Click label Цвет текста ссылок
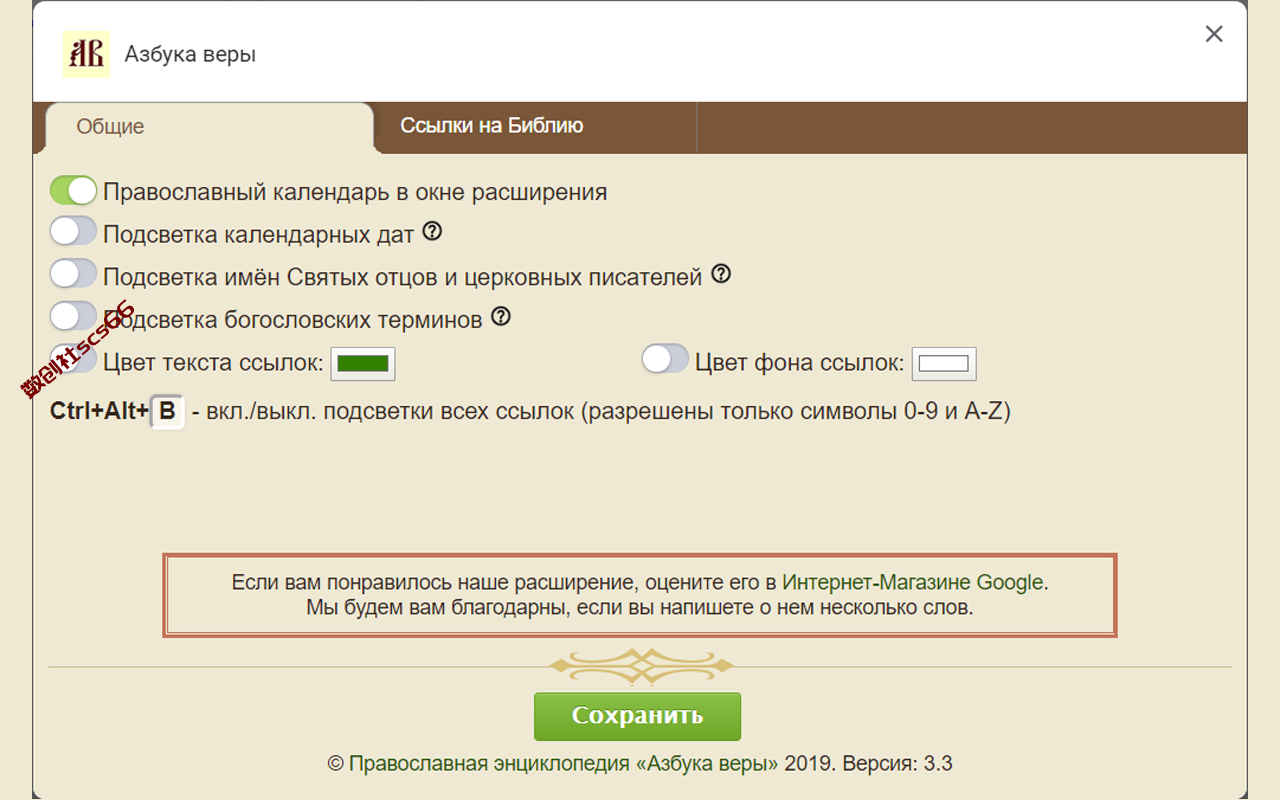 coord(213,362)
